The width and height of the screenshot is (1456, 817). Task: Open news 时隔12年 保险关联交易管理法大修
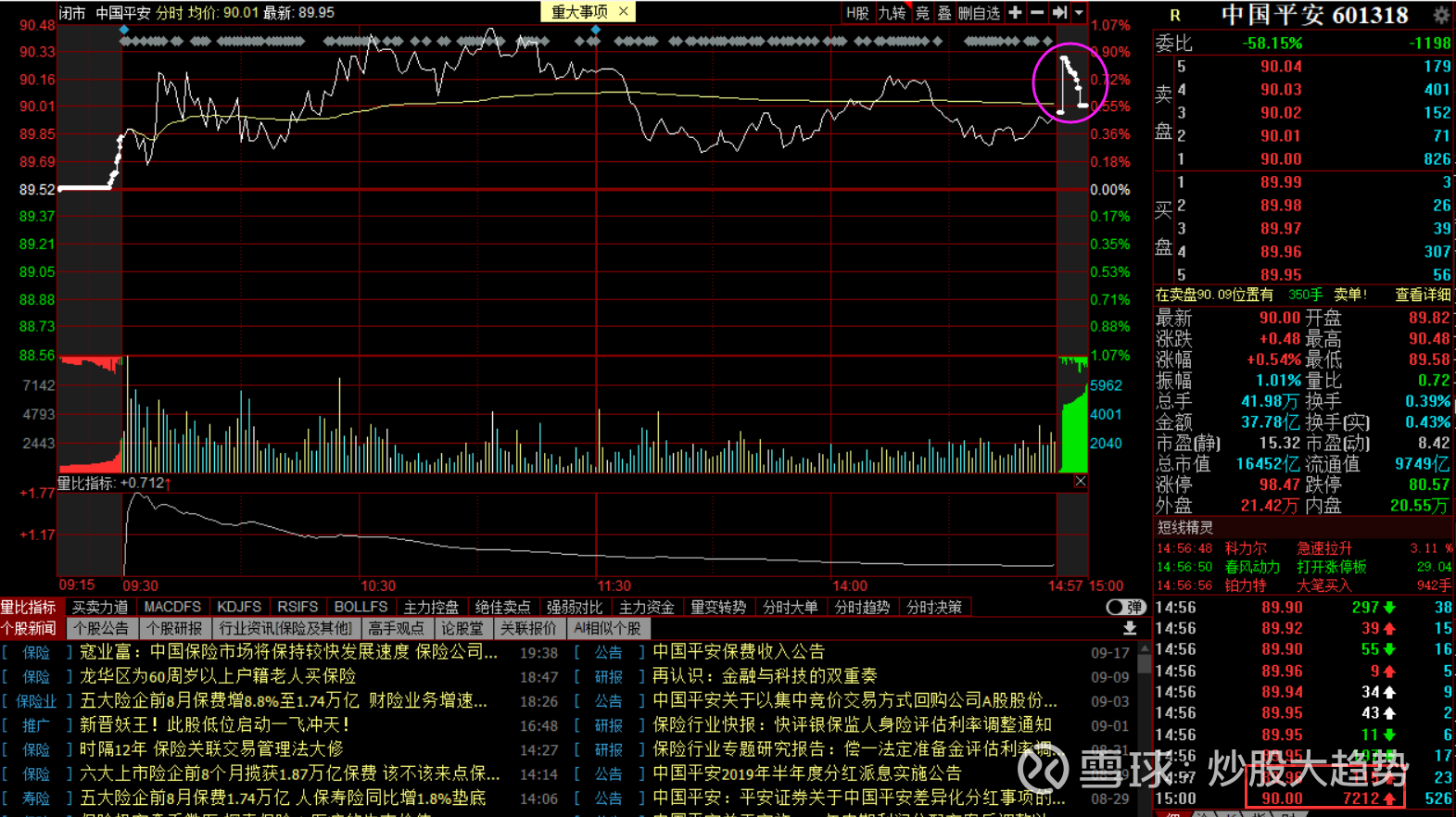(x=211, y=748)
